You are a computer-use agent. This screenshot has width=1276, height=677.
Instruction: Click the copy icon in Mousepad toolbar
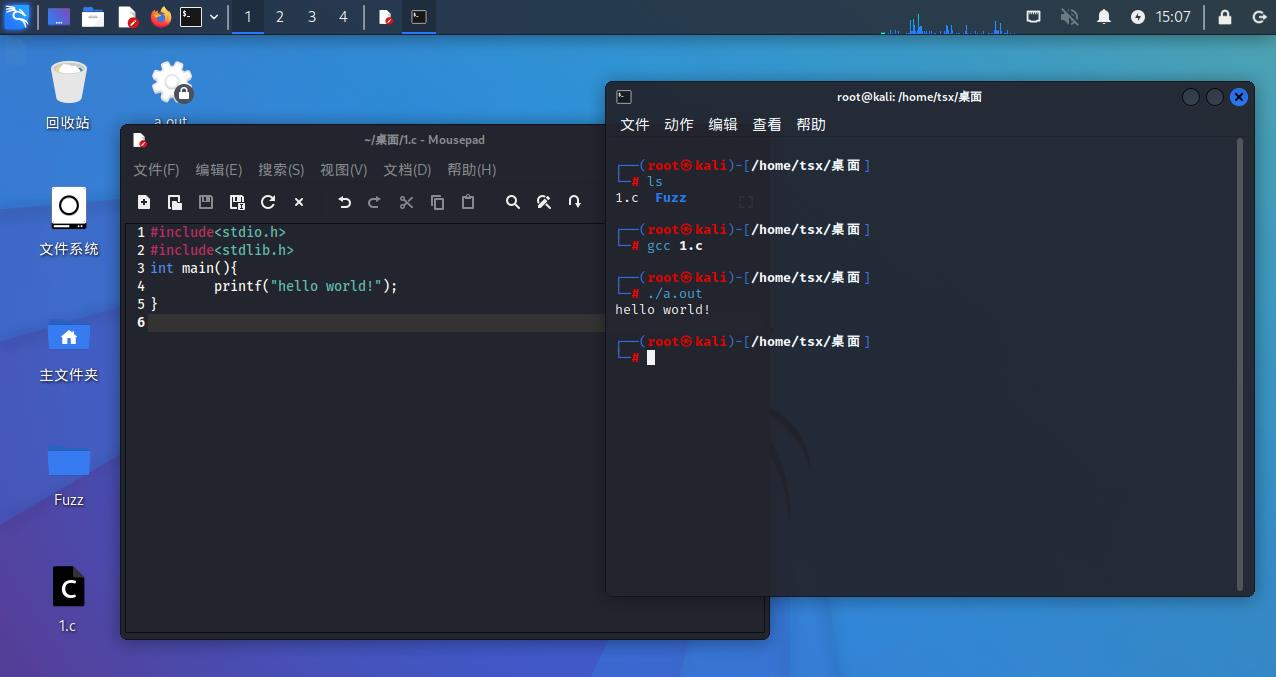pyautogui.click(x=437, y=202)
